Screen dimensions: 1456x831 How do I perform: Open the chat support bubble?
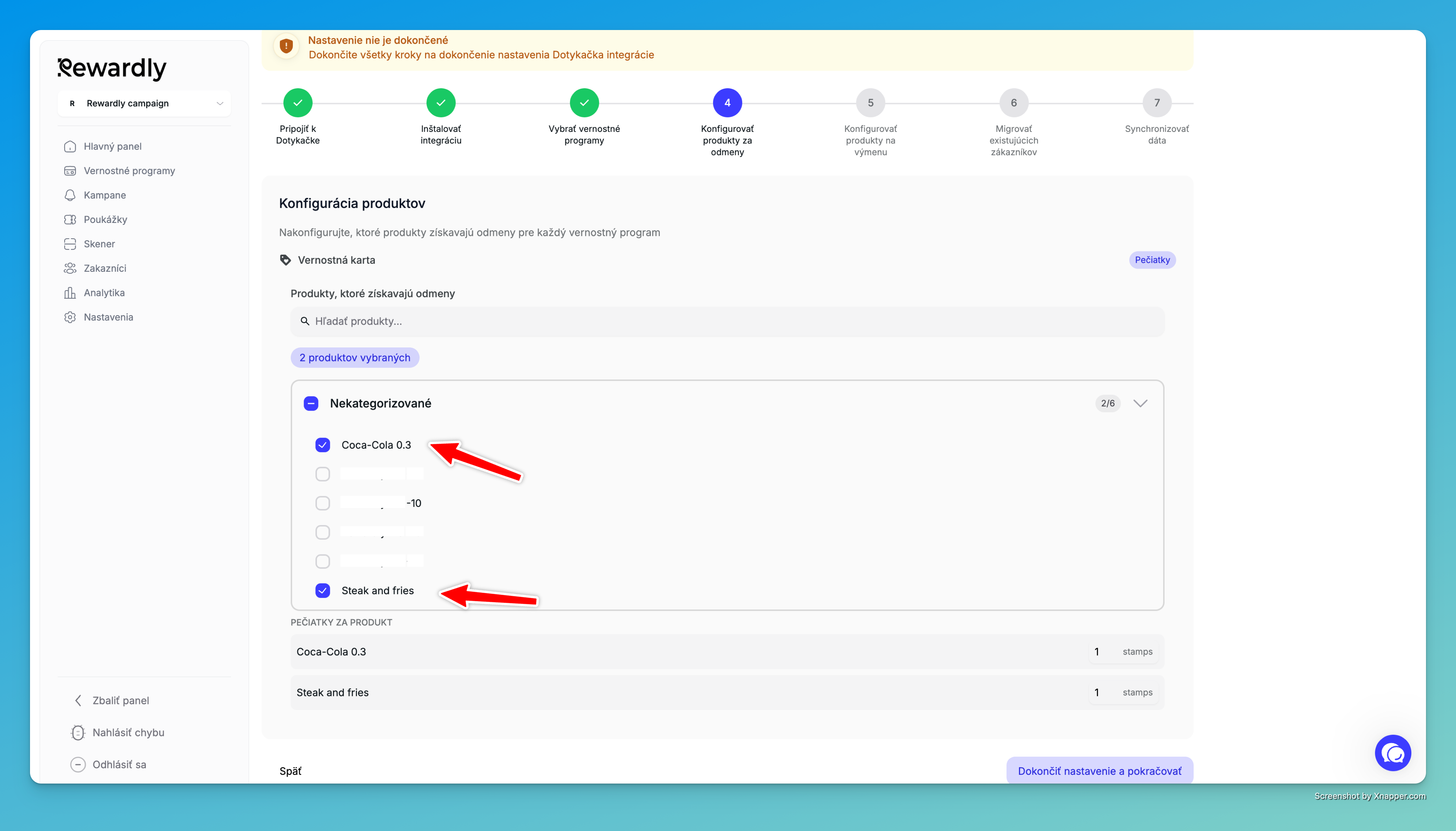(1392, 754)
